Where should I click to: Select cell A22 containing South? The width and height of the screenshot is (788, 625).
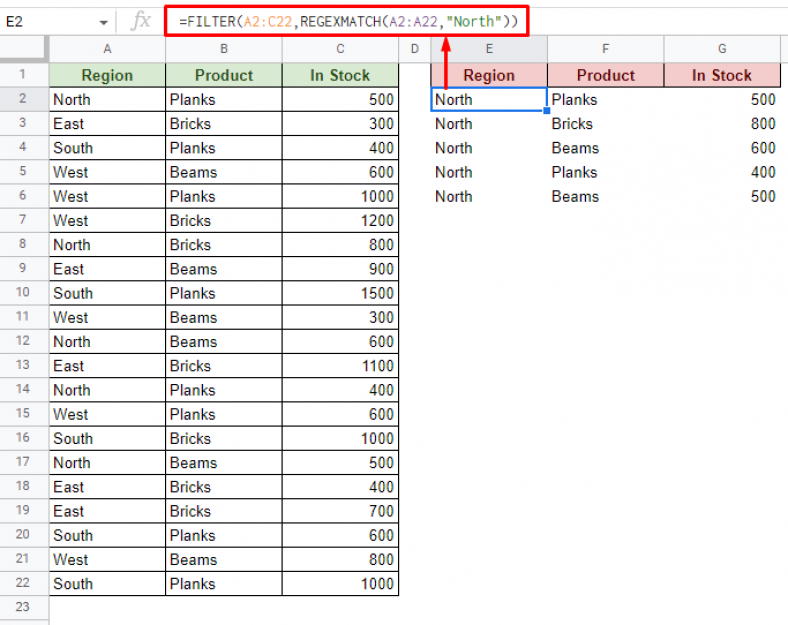[x=107, y=584]
